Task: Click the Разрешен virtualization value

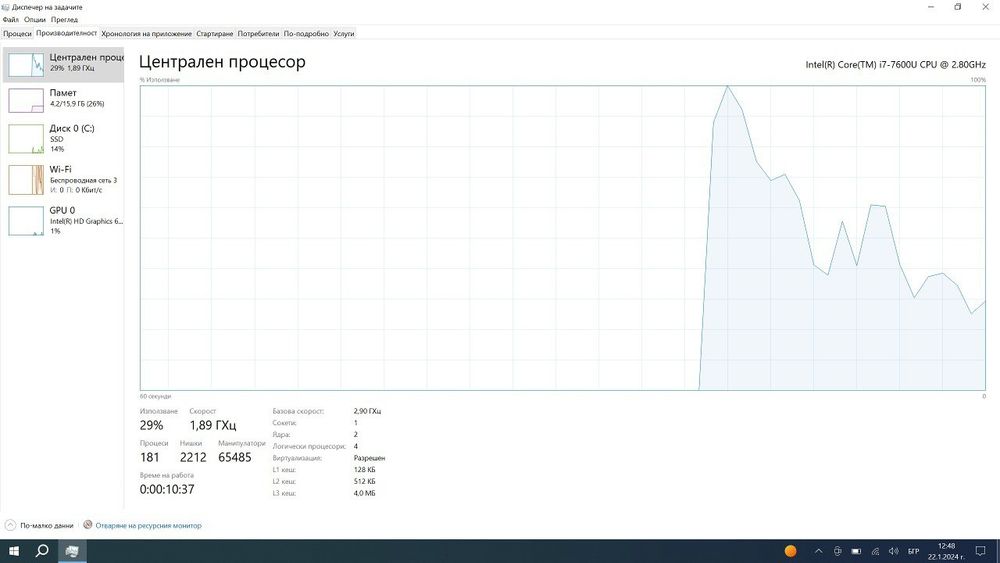Action: coord(369,458)
